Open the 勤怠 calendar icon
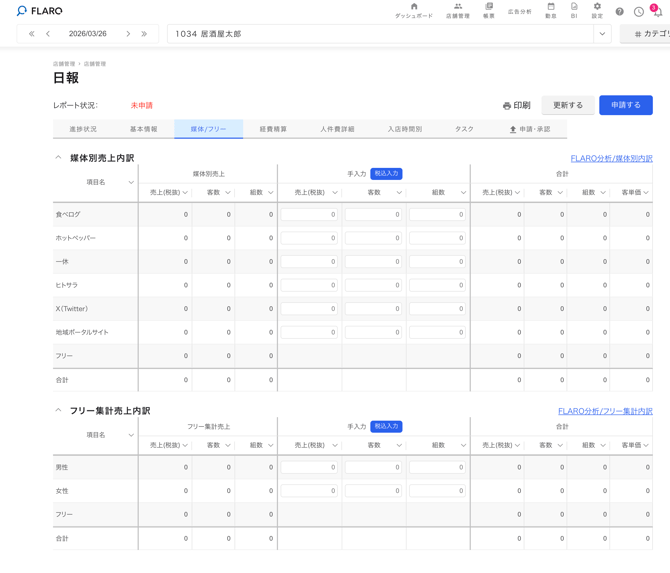This screenshot has height=573, width=670. [550, 10]
